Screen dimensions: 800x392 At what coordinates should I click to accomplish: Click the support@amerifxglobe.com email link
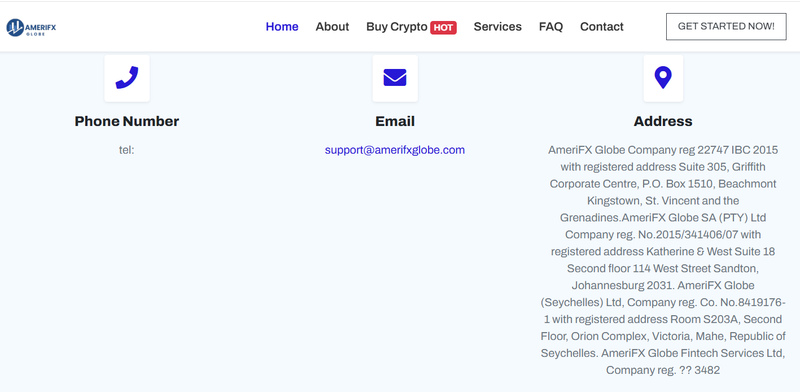(395, 150)
